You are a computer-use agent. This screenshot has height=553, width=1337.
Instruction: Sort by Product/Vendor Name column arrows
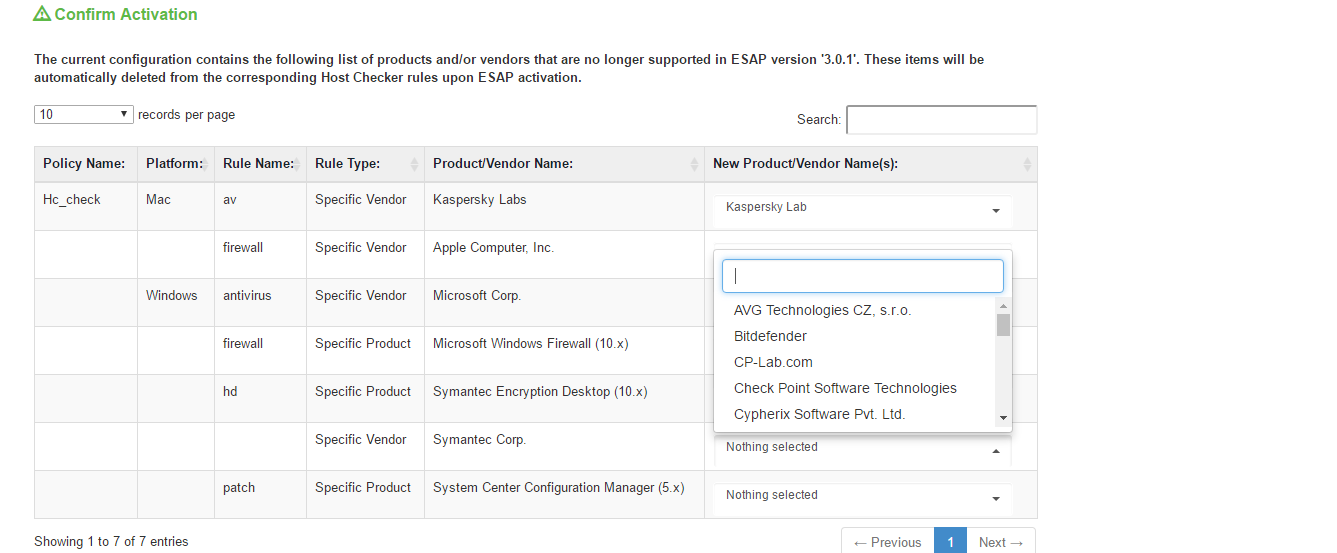pyautogui.click(x=694, y=164)
